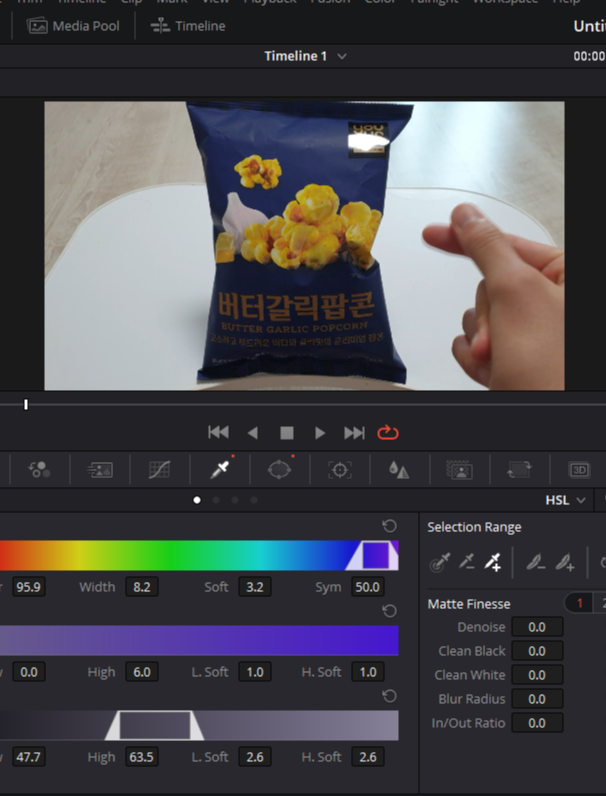The height and width of the screenshot is (796, 606).
Task: Select the Saturation H. Soft value 1.0
Action: pos(367,672)
